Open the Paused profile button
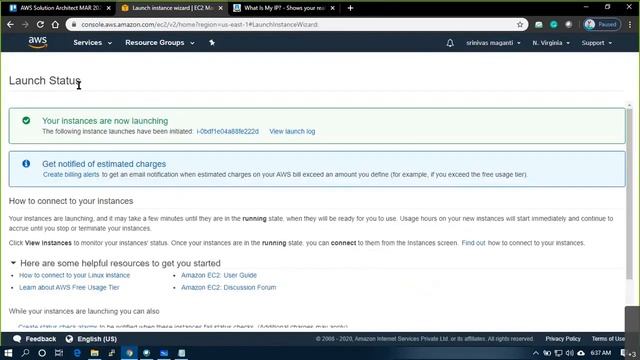 click(x=602, y=24)
